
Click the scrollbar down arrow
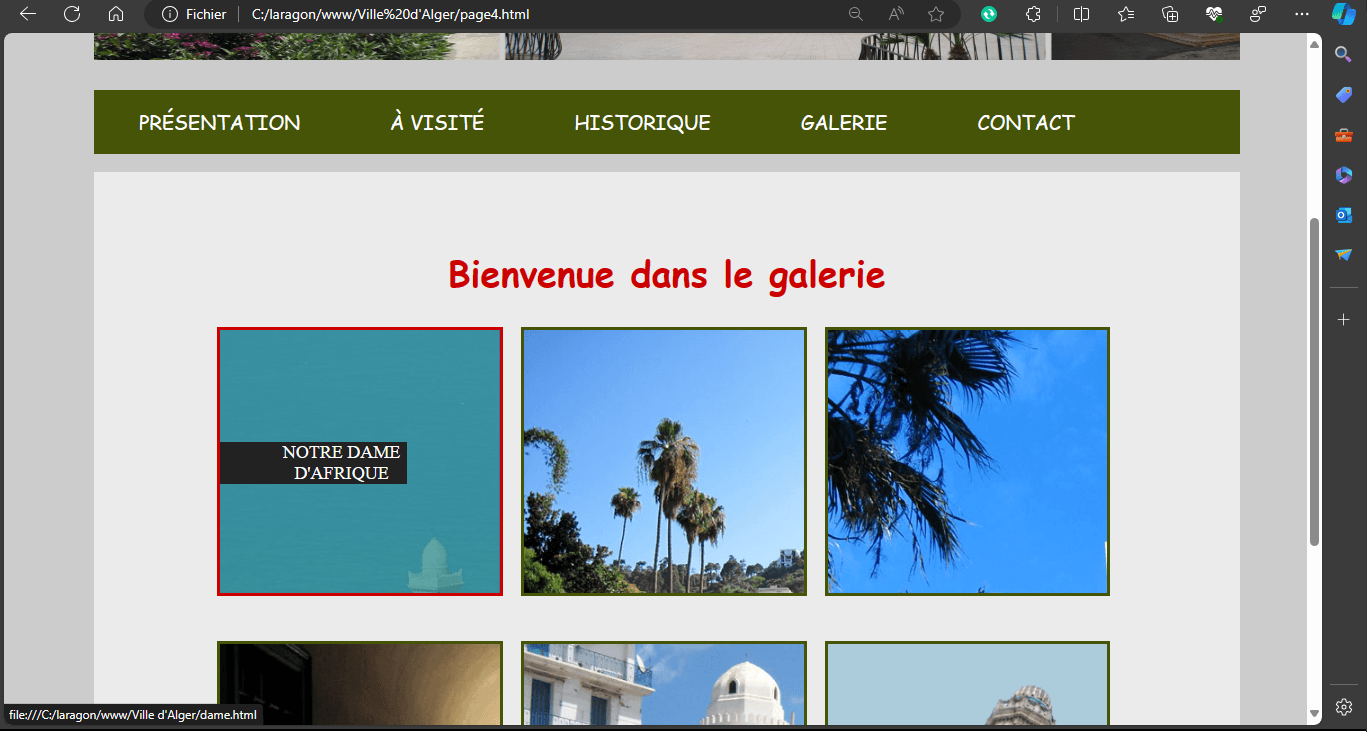1314,713
